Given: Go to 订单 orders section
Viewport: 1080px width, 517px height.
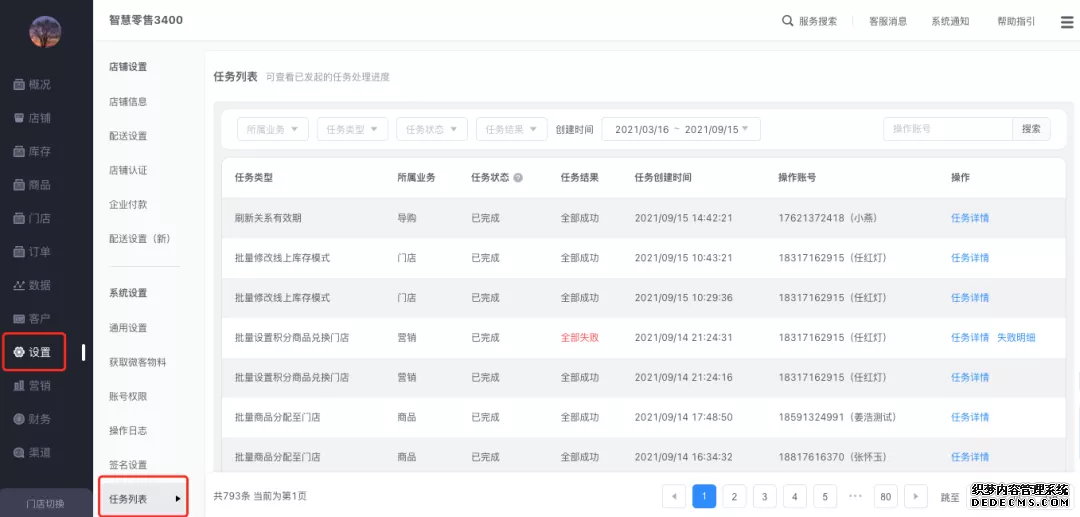Looking at the screenshot, I should 32,252.
